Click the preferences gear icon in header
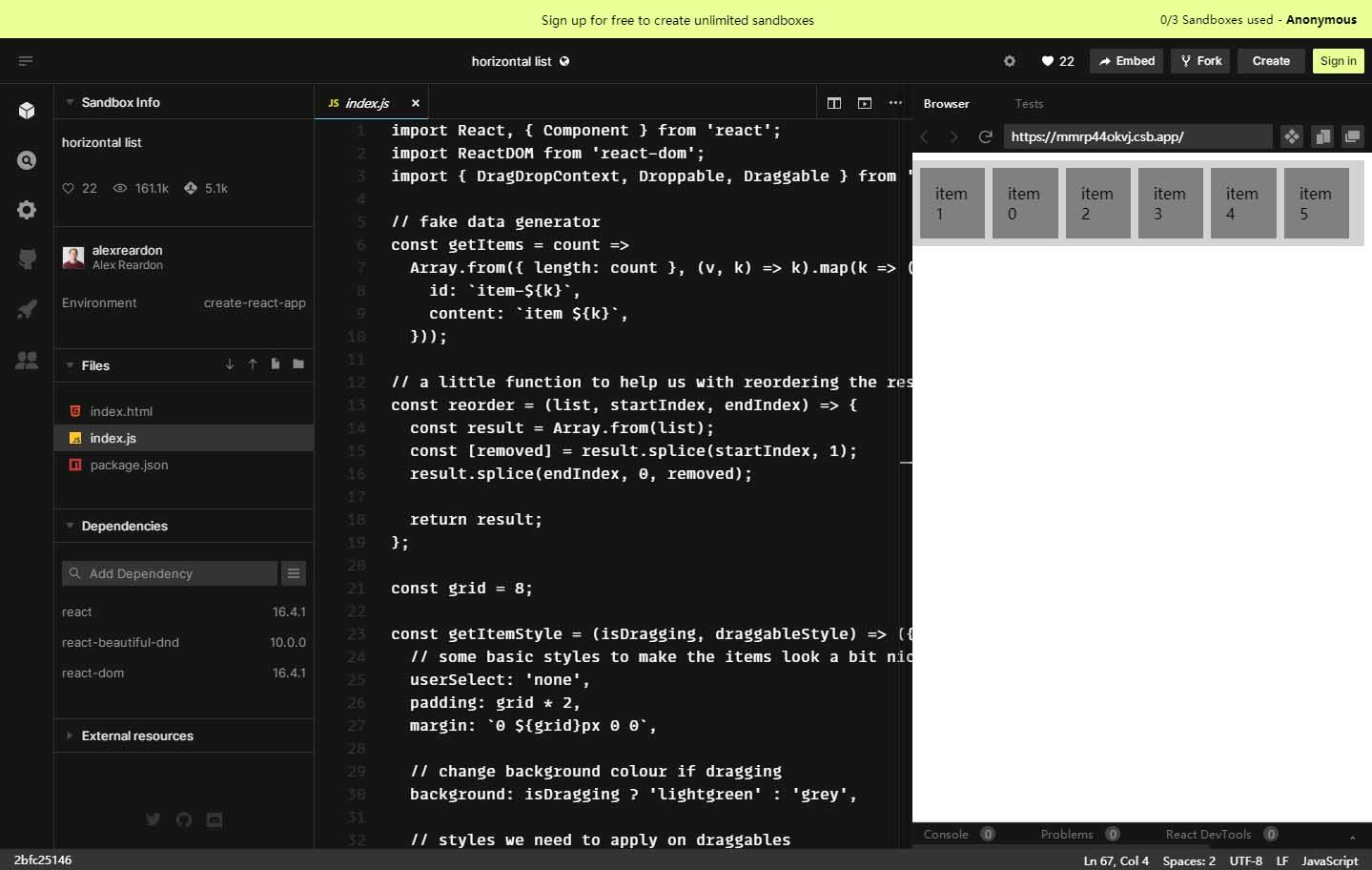The width and height of the screenshot is (1372, 870). [1010, 61]
